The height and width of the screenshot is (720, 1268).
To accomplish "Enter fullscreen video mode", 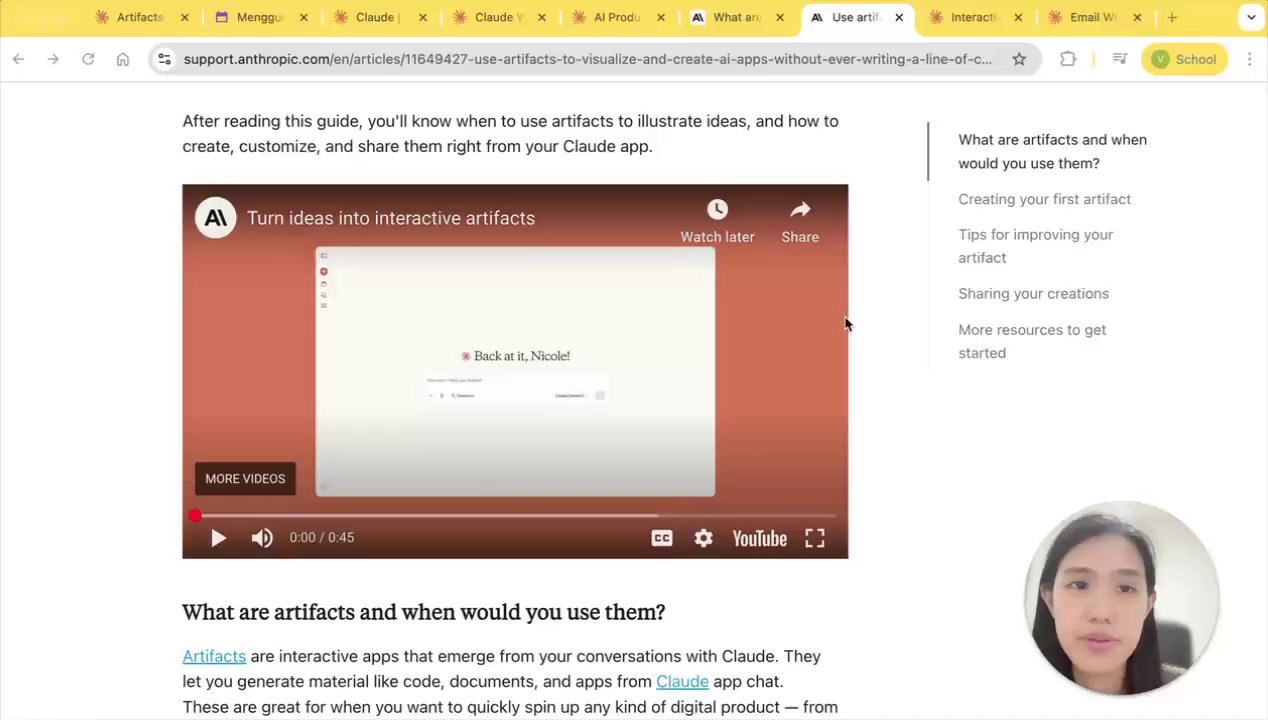I will 815,538.
